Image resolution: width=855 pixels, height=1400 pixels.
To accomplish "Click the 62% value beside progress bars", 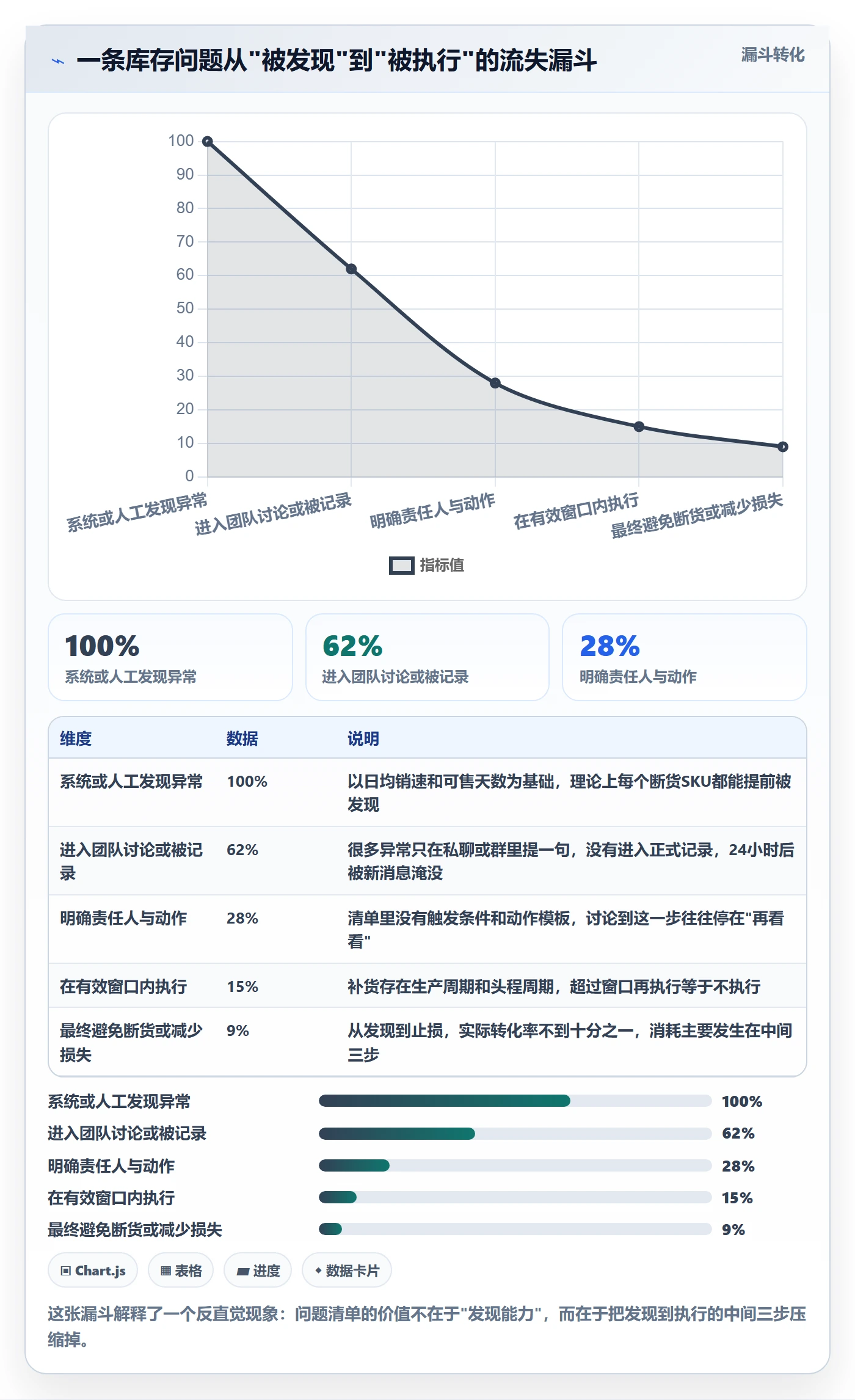I will (738, 1134).
